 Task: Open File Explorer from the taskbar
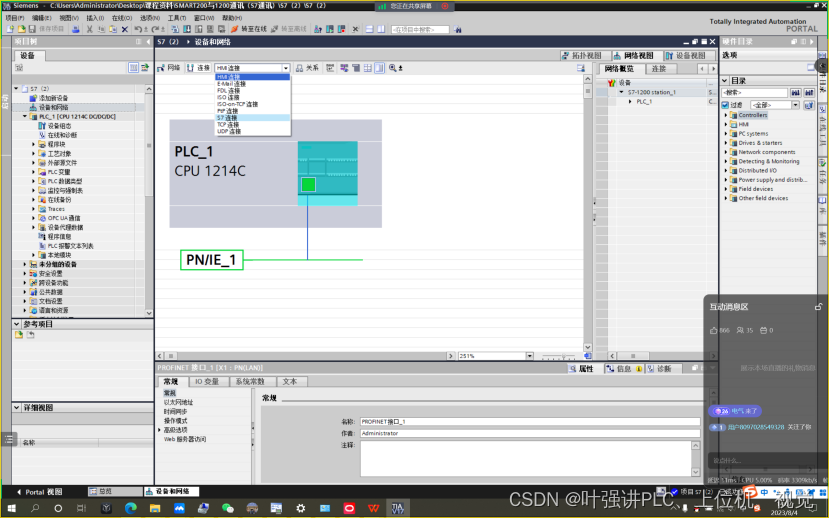click(155, 508)
